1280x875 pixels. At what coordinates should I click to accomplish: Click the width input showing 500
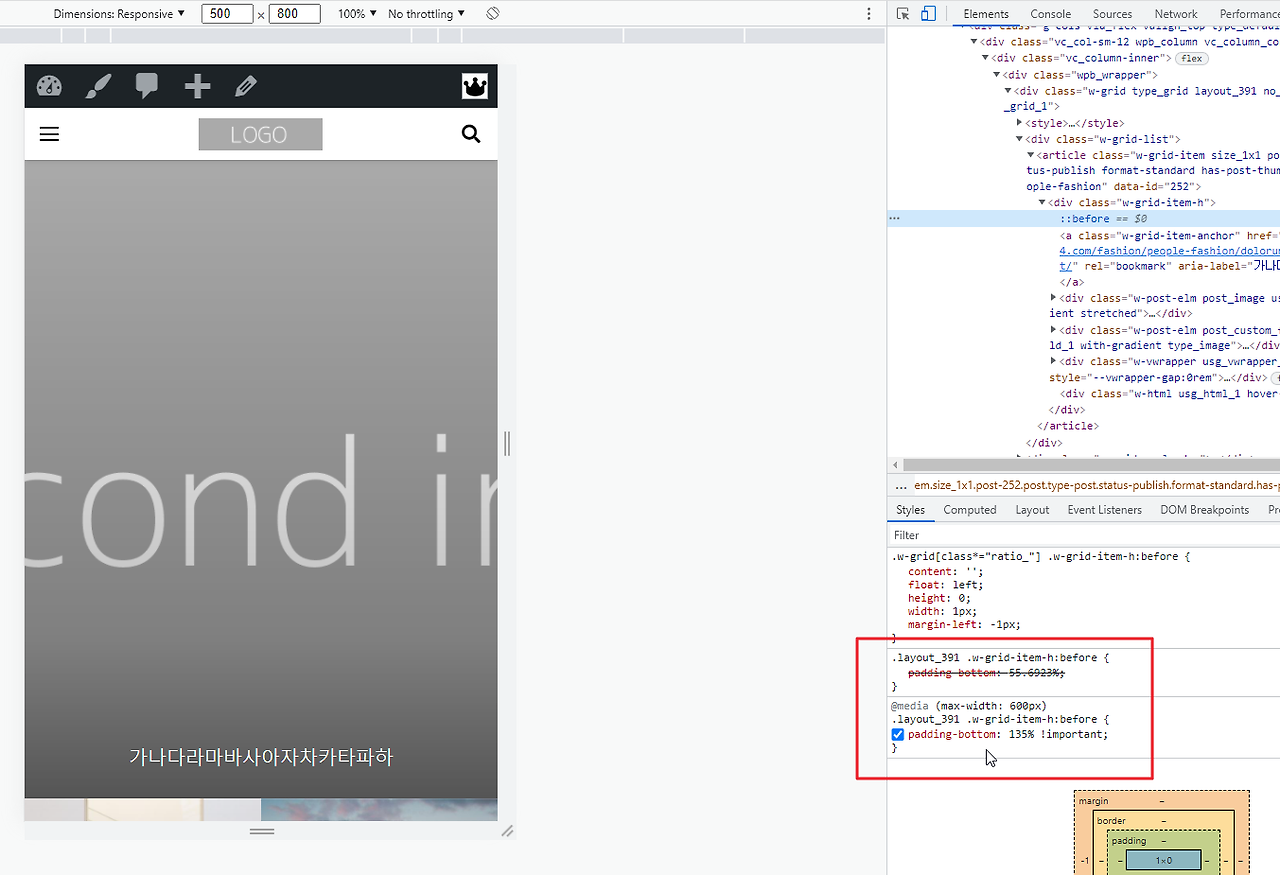[226, 14]
